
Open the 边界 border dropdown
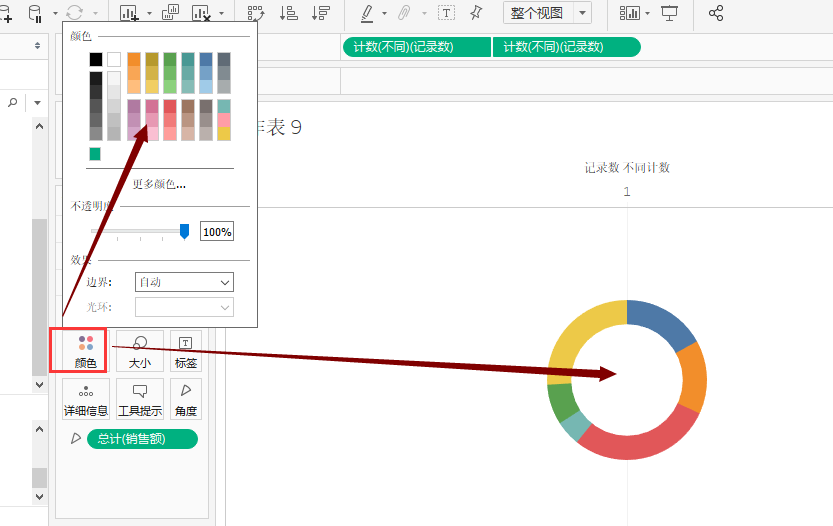click(x=184, y=282)
